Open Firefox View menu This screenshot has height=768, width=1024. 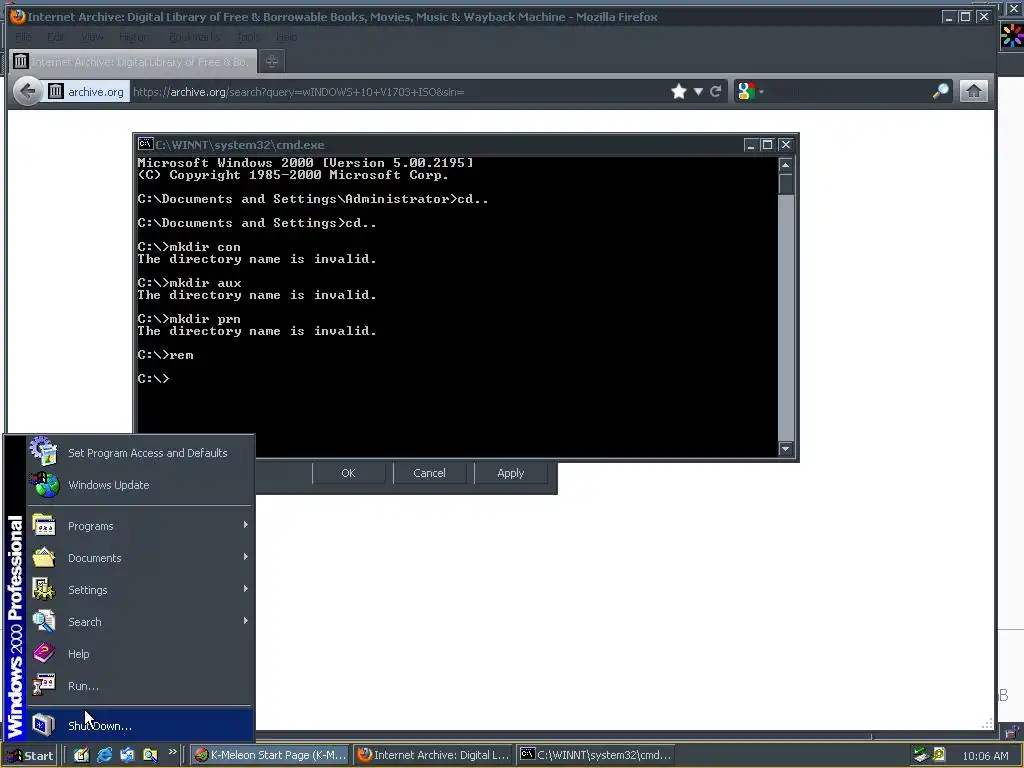pos(92,37)
